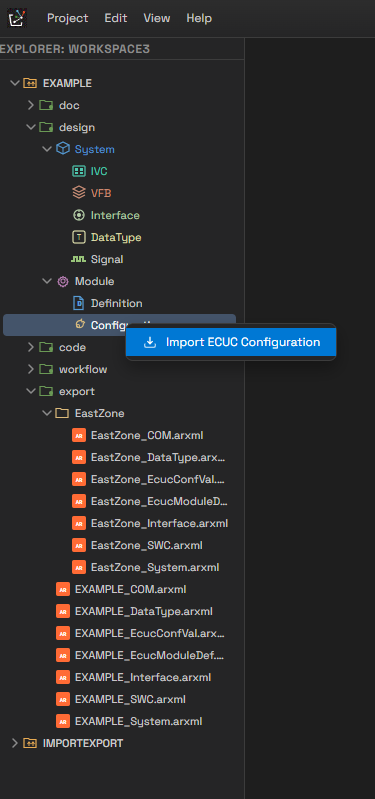The height and width of the screenshot is (799, 375).
Task: Select the highlighted Configuration tree row
Action: (119, 325)
